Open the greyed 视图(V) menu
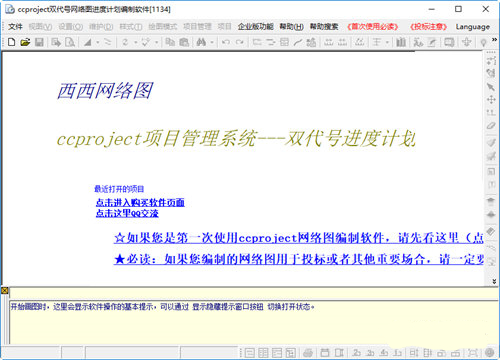Viewport: 500px width, 360px height. tap(40, 27)
